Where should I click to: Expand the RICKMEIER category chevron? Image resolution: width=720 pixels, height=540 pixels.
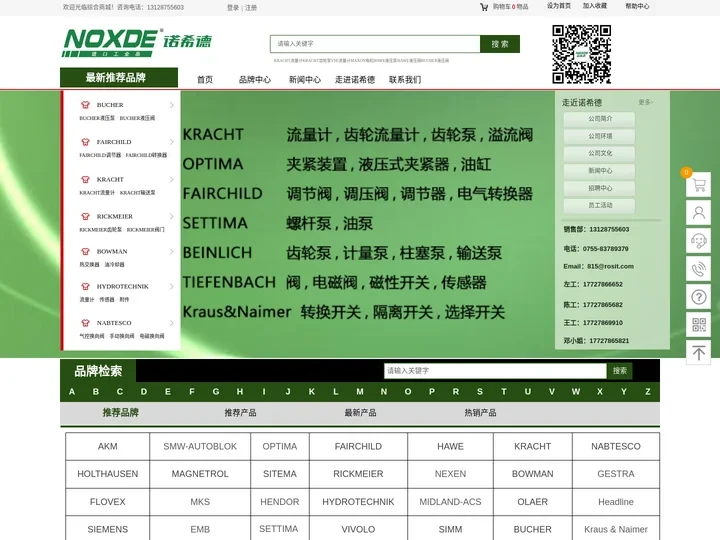tap(171, 216)
